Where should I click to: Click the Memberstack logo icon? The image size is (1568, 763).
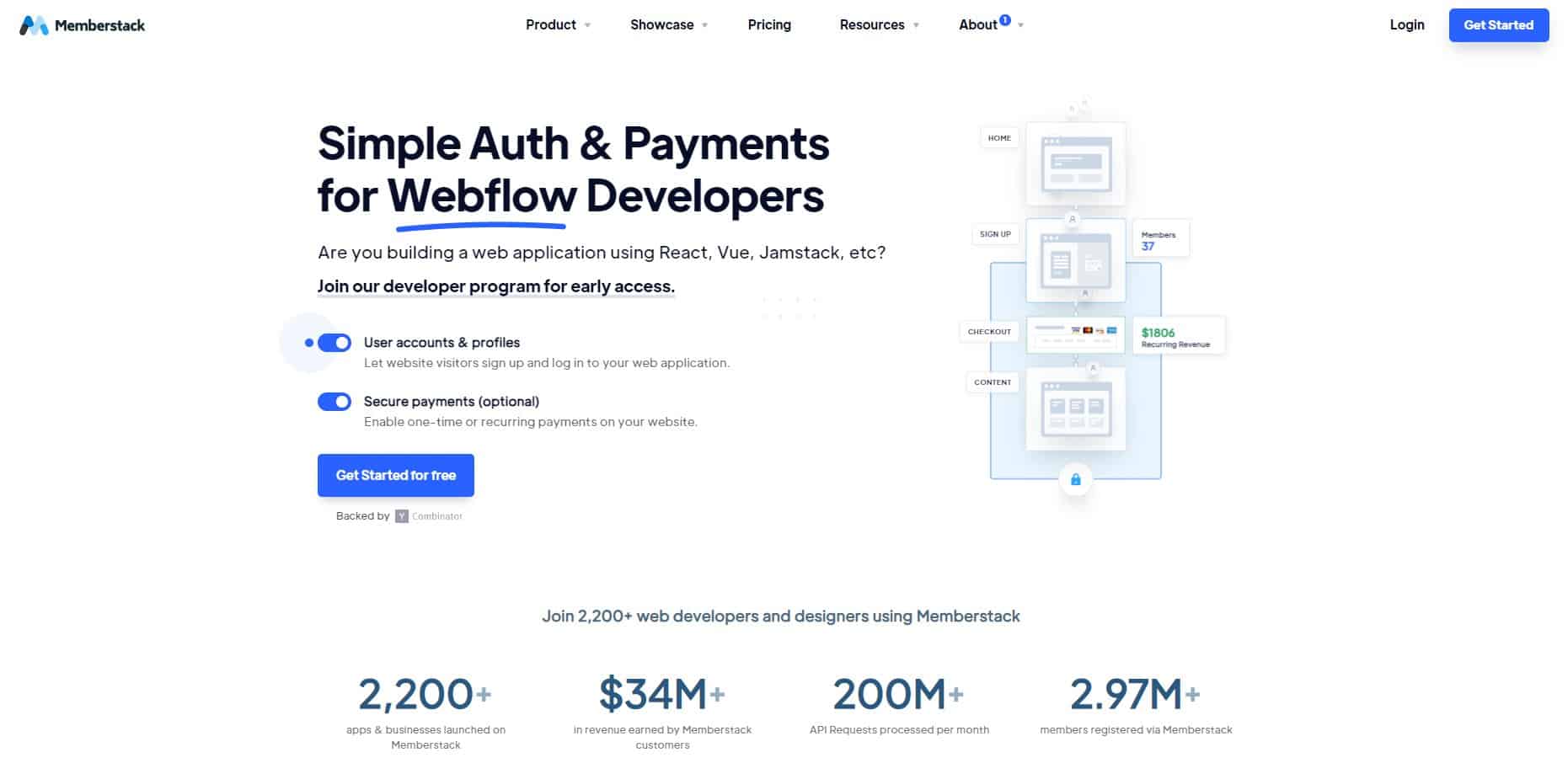click(34, 25)
